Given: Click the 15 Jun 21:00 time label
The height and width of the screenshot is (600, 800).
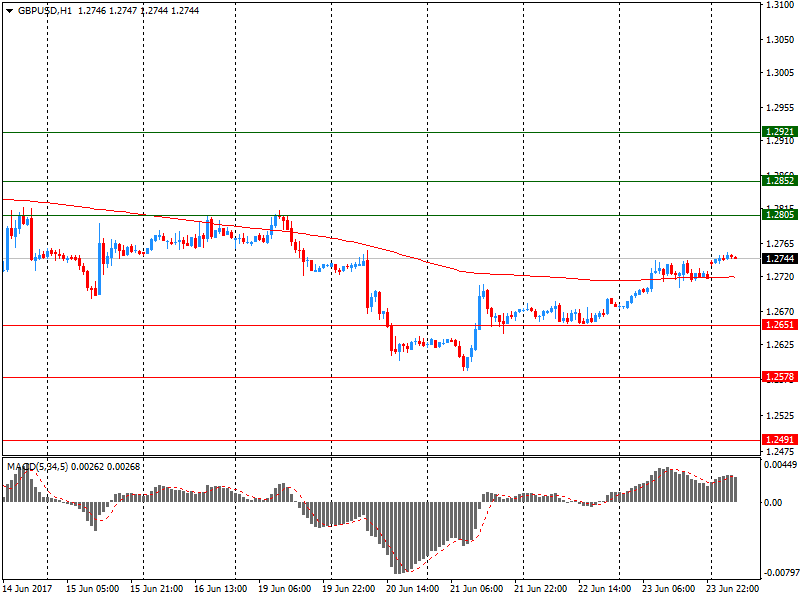Looking at the screenshot, I should [x=156, y=589].
